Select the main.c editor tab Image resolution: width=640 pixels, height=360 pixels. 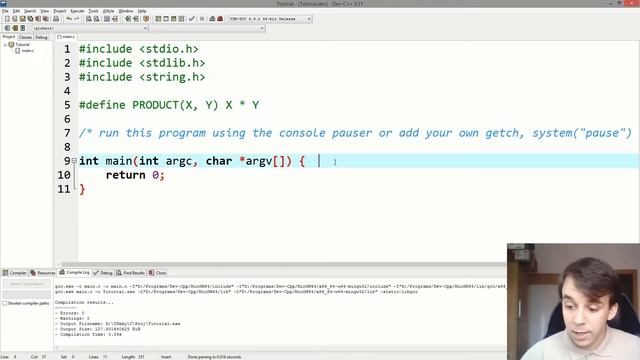coord(66,37)
